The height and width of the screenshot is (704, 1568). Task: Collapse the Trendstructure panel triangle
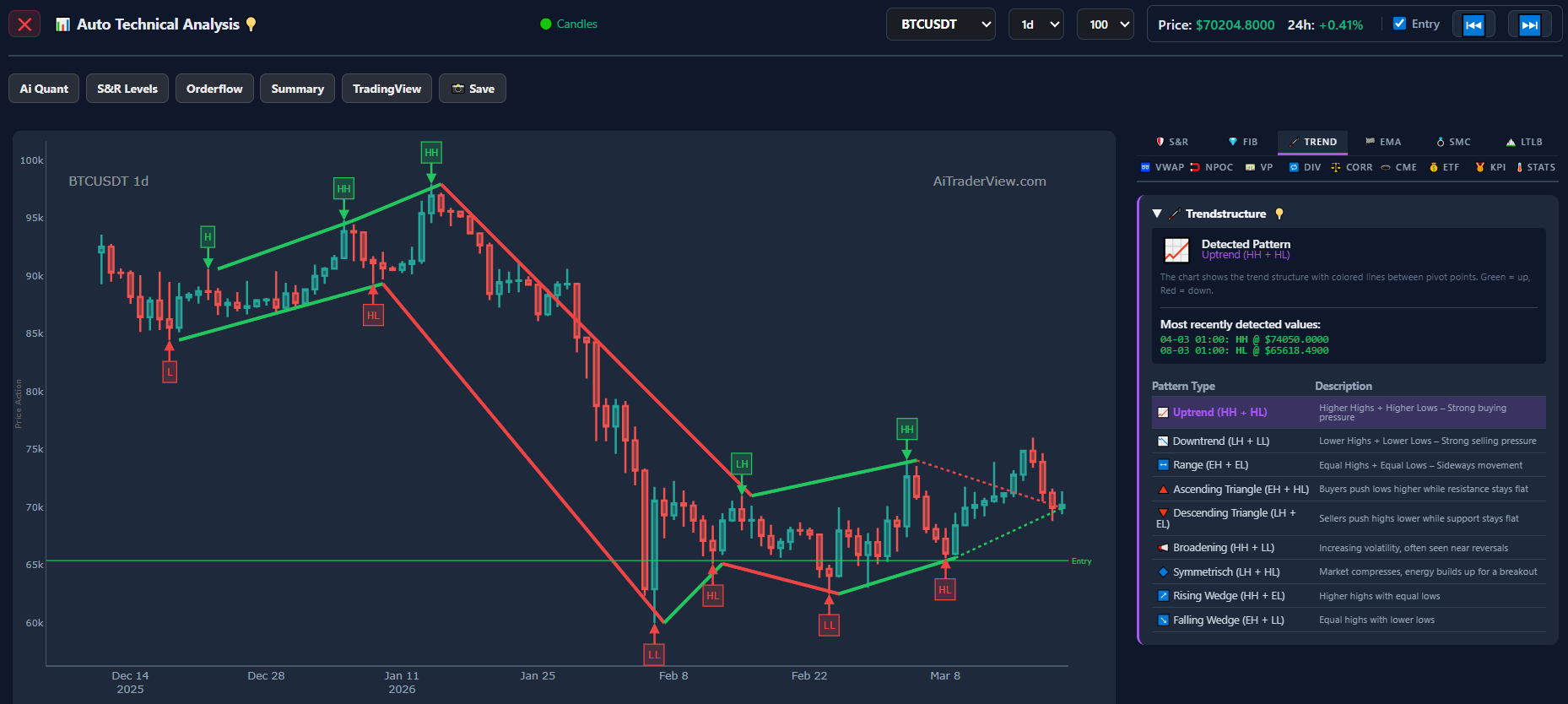coord(1157,214)
